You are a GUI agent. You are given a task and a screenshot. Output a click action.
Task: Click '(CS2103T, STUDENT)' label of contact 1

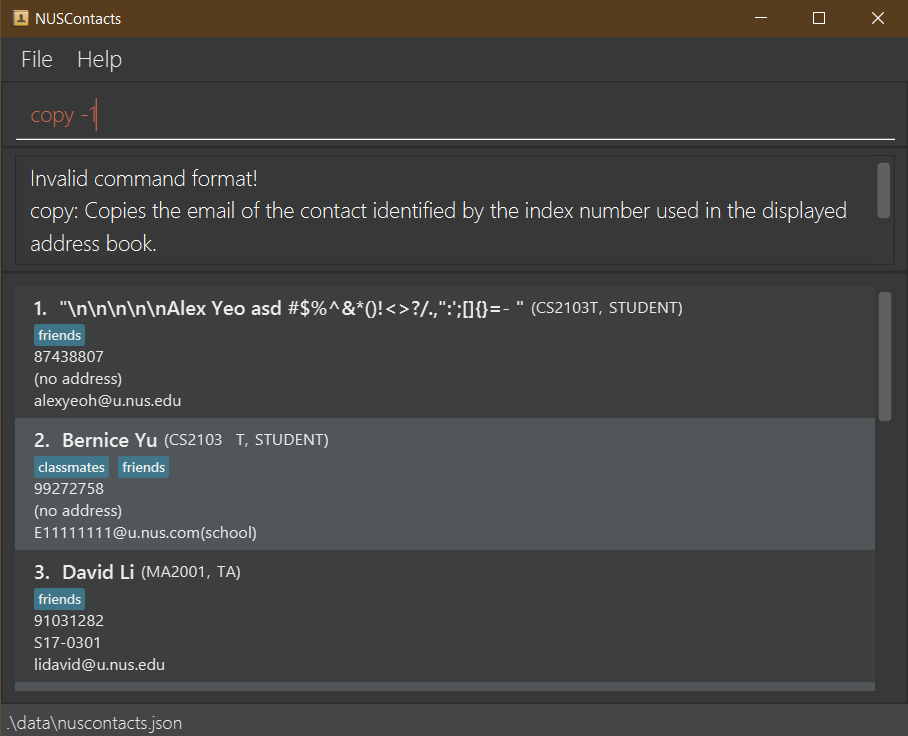click(606, 308)
